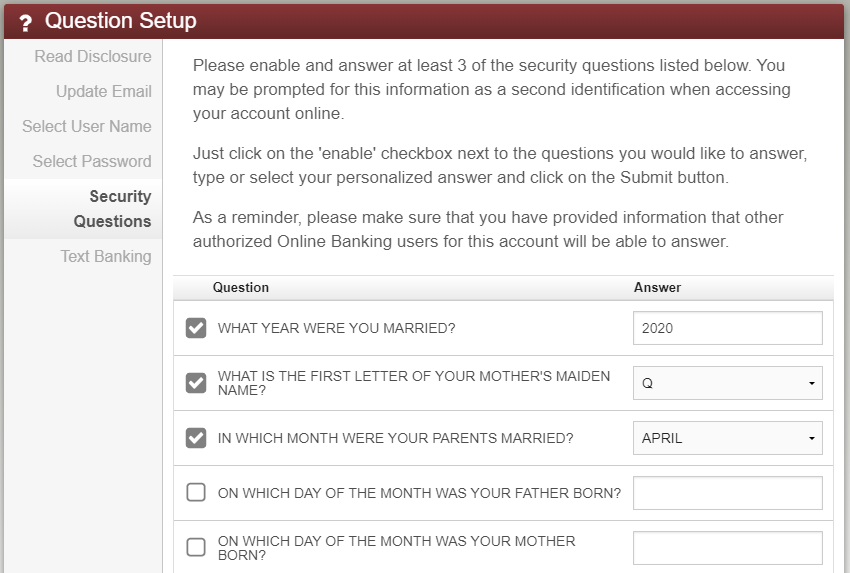The height and width of the screenshot is (573, 850).
Task: Click the mother's birth day answer field
Action: (x=727, y=548)
